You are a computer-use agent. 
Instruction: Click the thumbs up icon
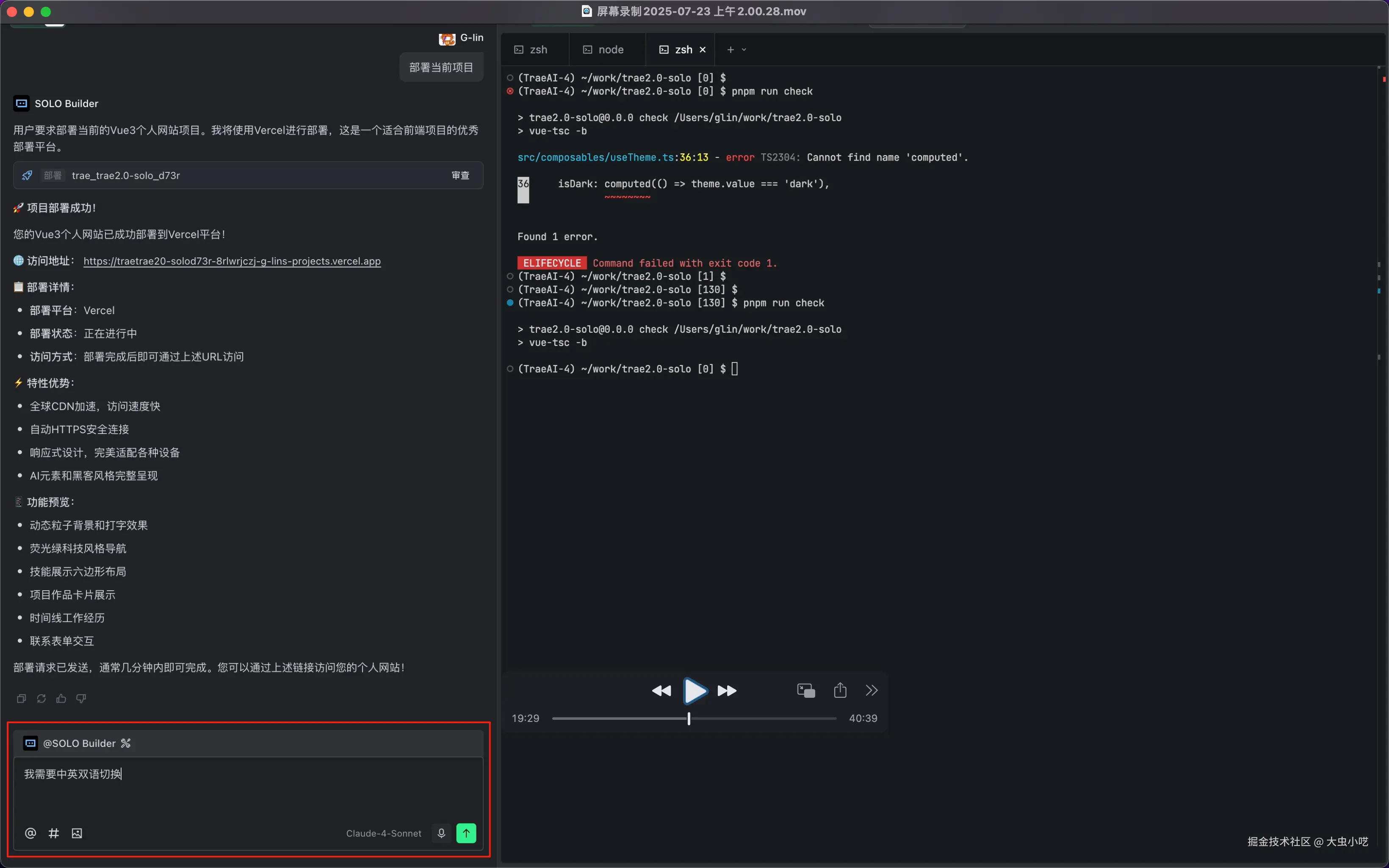(61, 699)
